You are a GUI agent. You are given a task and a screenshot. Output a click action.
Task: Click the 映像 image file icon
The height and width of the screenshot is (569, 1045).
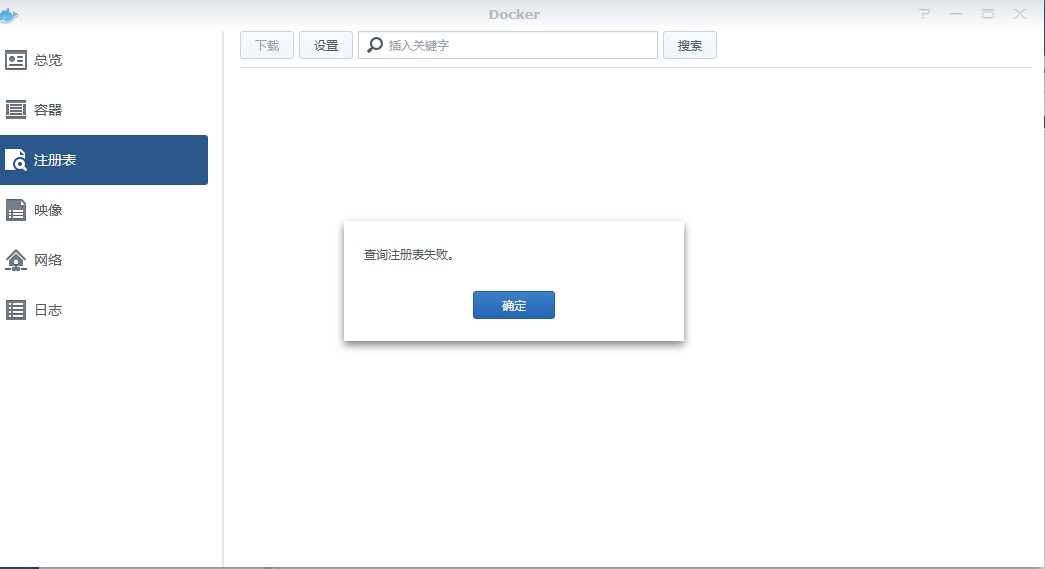tap(16, 210)
